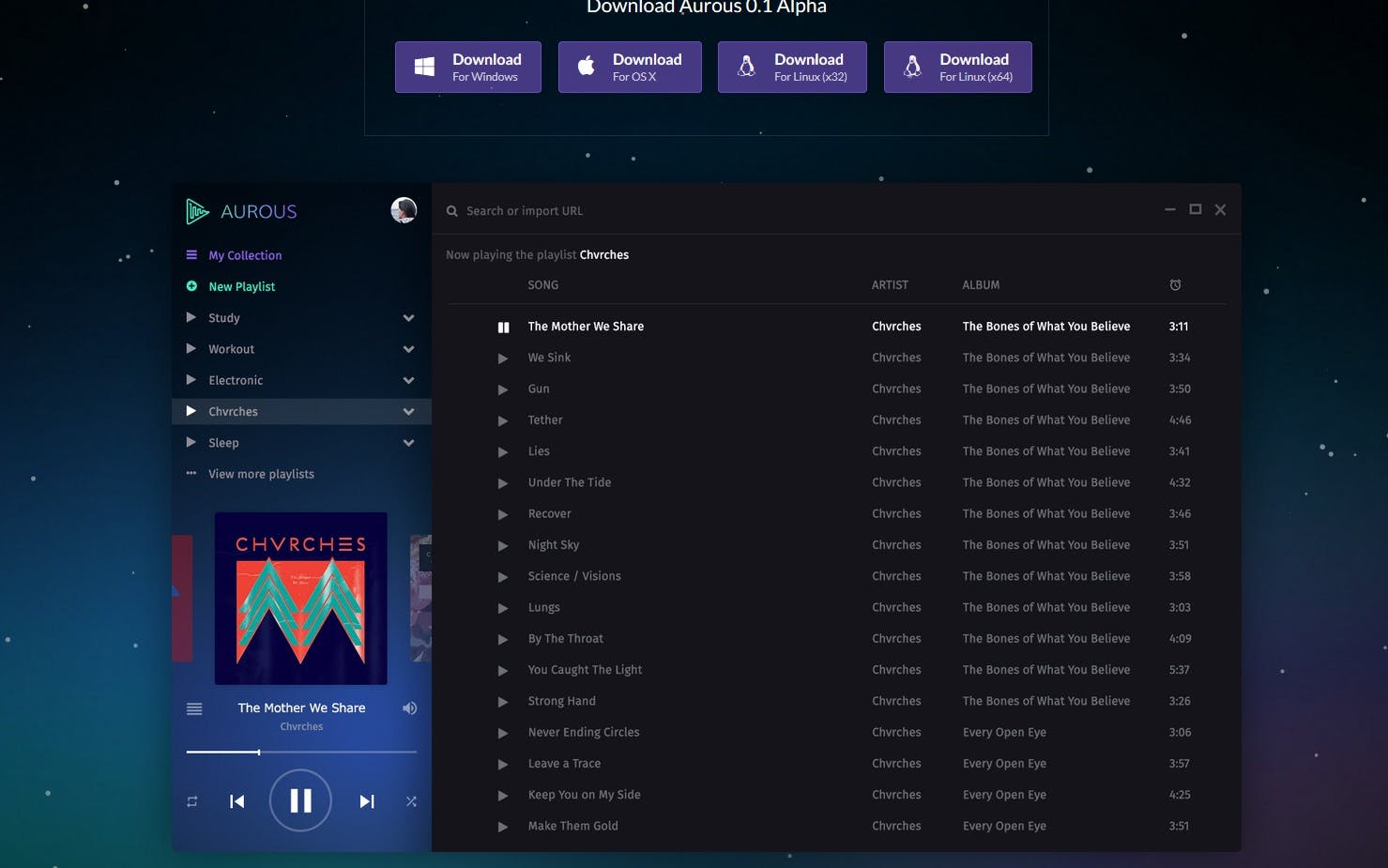Play the song Recover

point(503,514)
